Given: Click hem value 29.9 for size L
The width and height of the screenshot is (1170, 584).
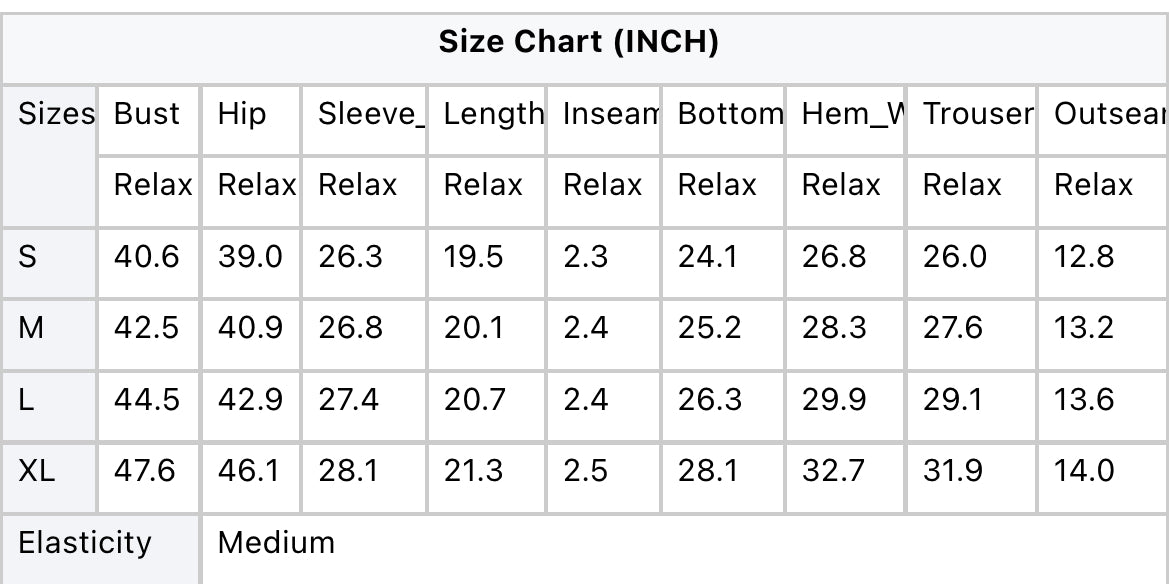Looking at the screenshot, I should pyautogui.click(x=834, y=400).
